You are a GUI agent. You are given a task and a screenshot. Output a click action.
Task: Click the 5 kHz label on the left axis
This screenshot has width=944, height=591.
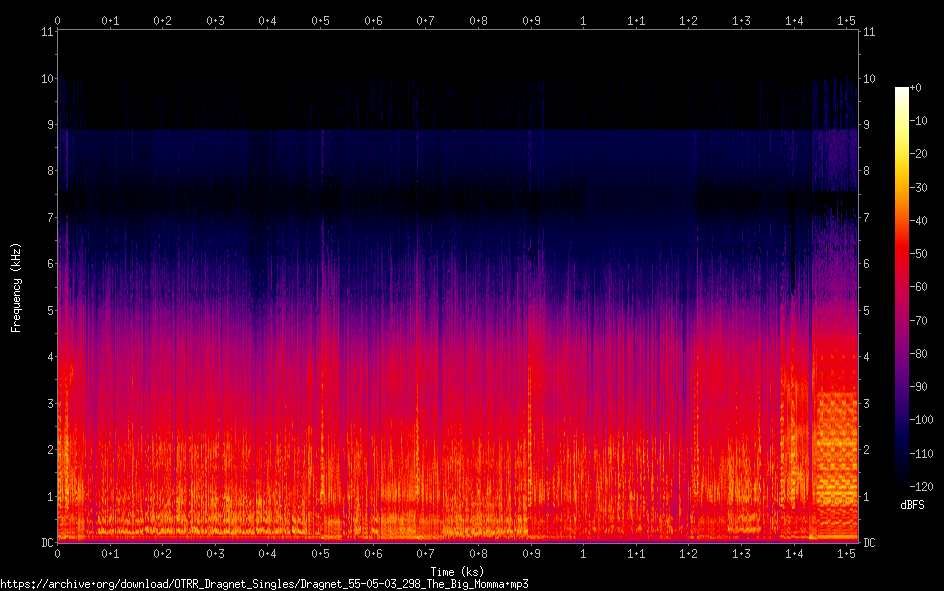48,311
